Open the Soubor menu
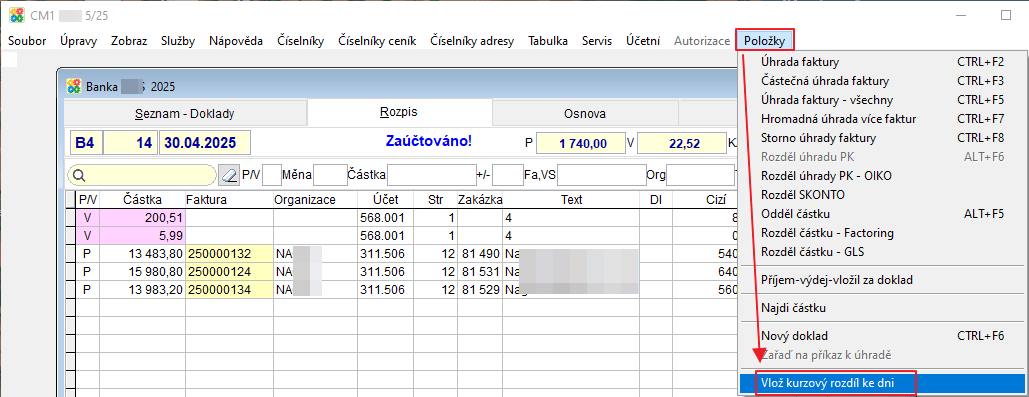 27,41
